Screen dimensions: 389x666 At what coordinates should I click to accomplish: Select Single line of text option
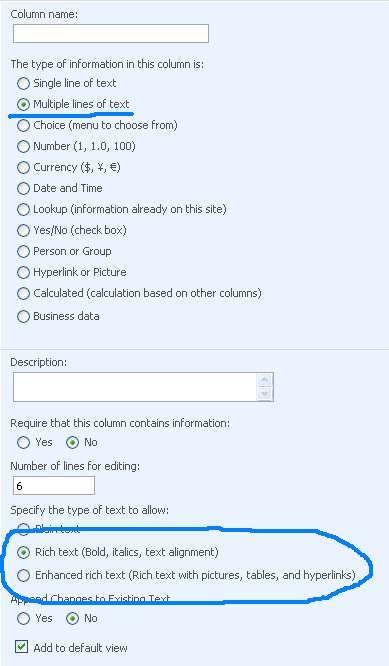pos(23,83)
